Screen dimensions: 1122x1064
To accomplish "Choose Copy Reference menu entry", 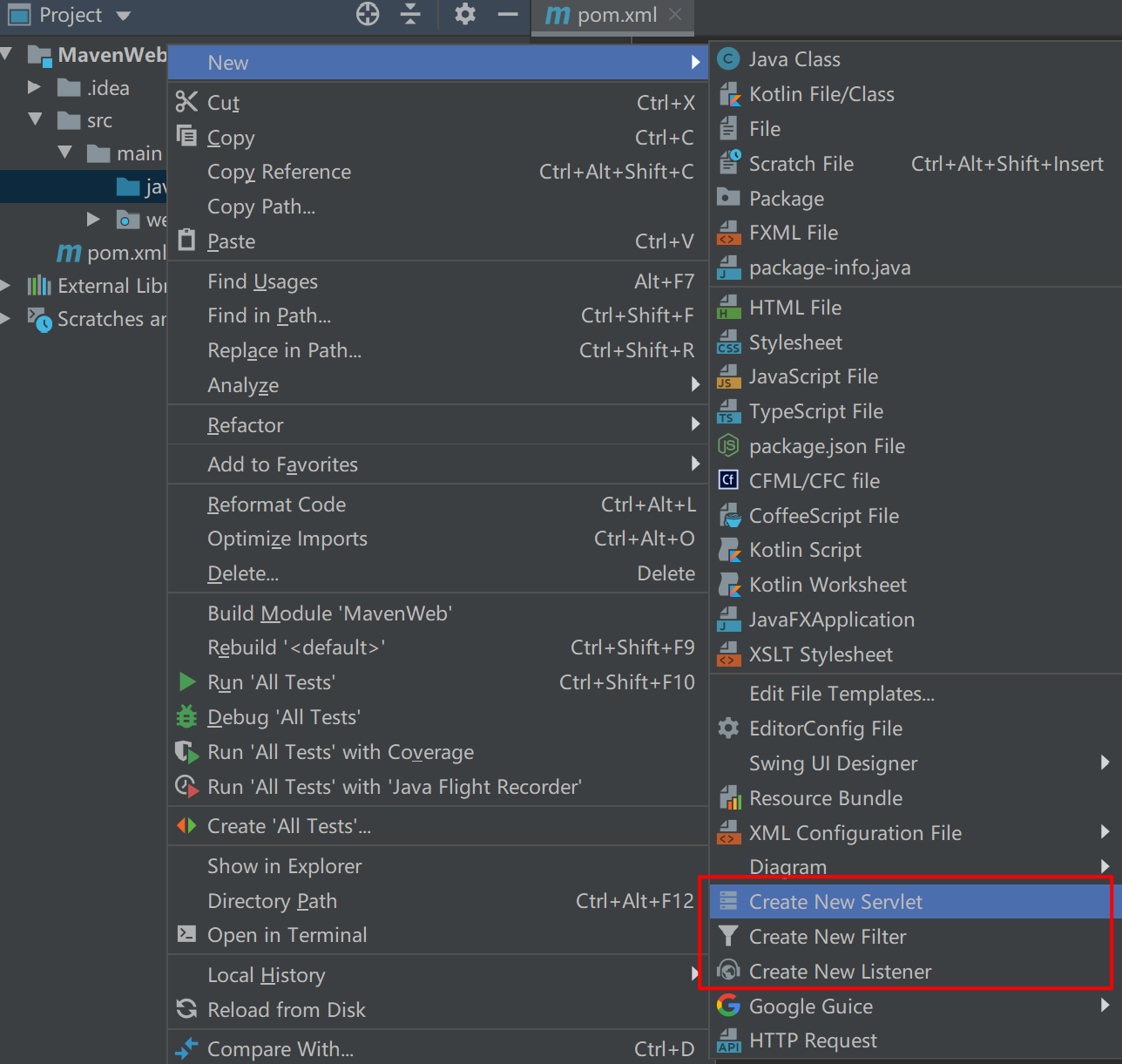I will point(438,172).
